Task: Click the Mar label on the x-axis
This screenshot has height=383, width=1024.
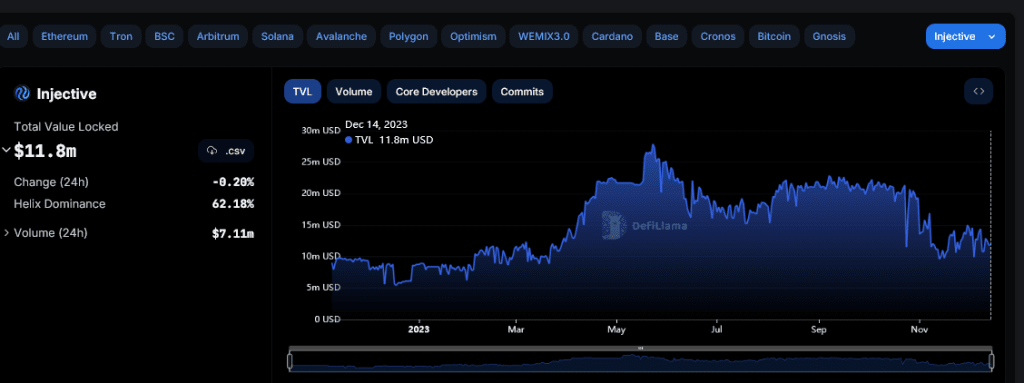Action: tap(515, 330)
